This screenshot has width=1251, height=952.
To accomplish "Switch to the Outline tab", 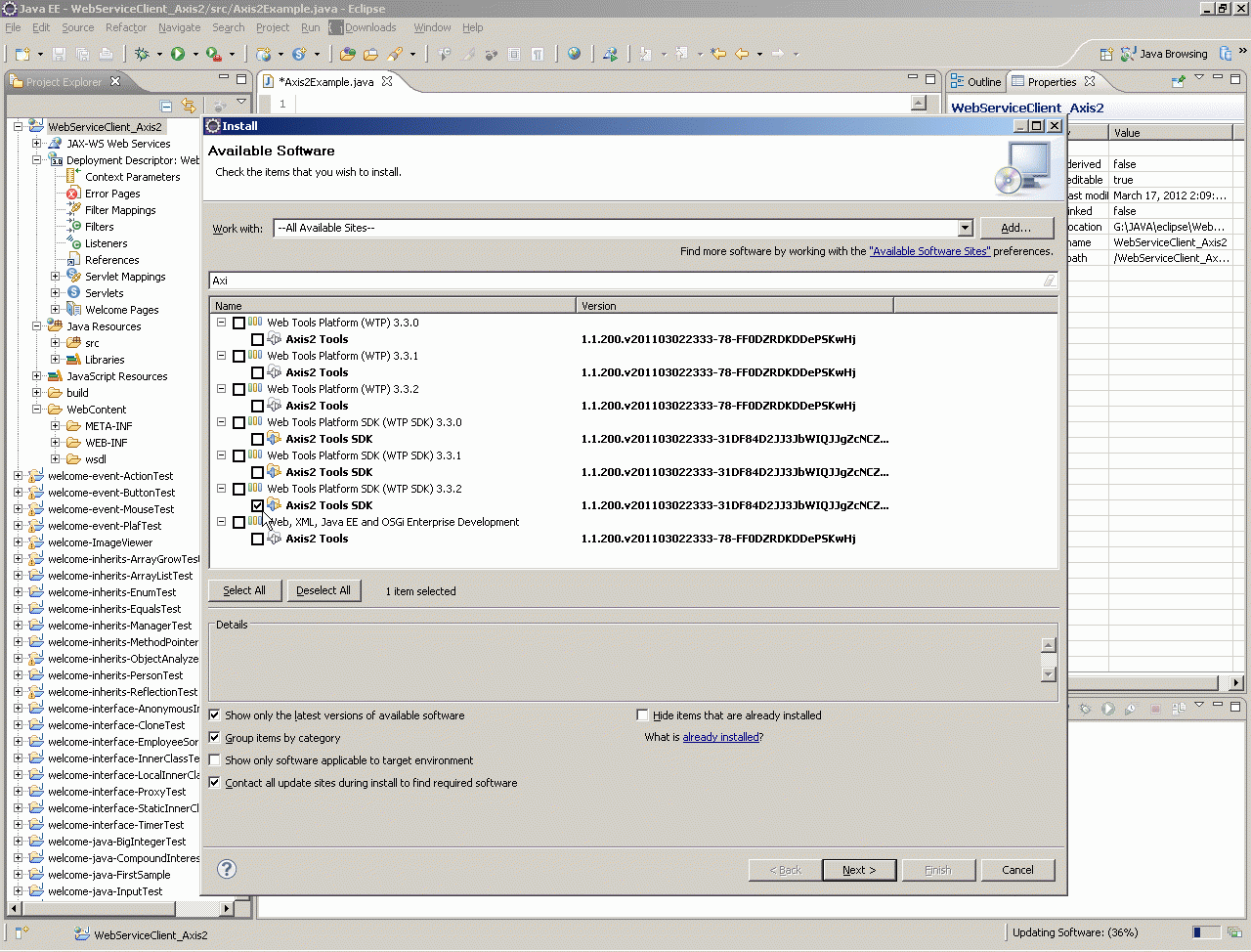I will pos(975,82).
